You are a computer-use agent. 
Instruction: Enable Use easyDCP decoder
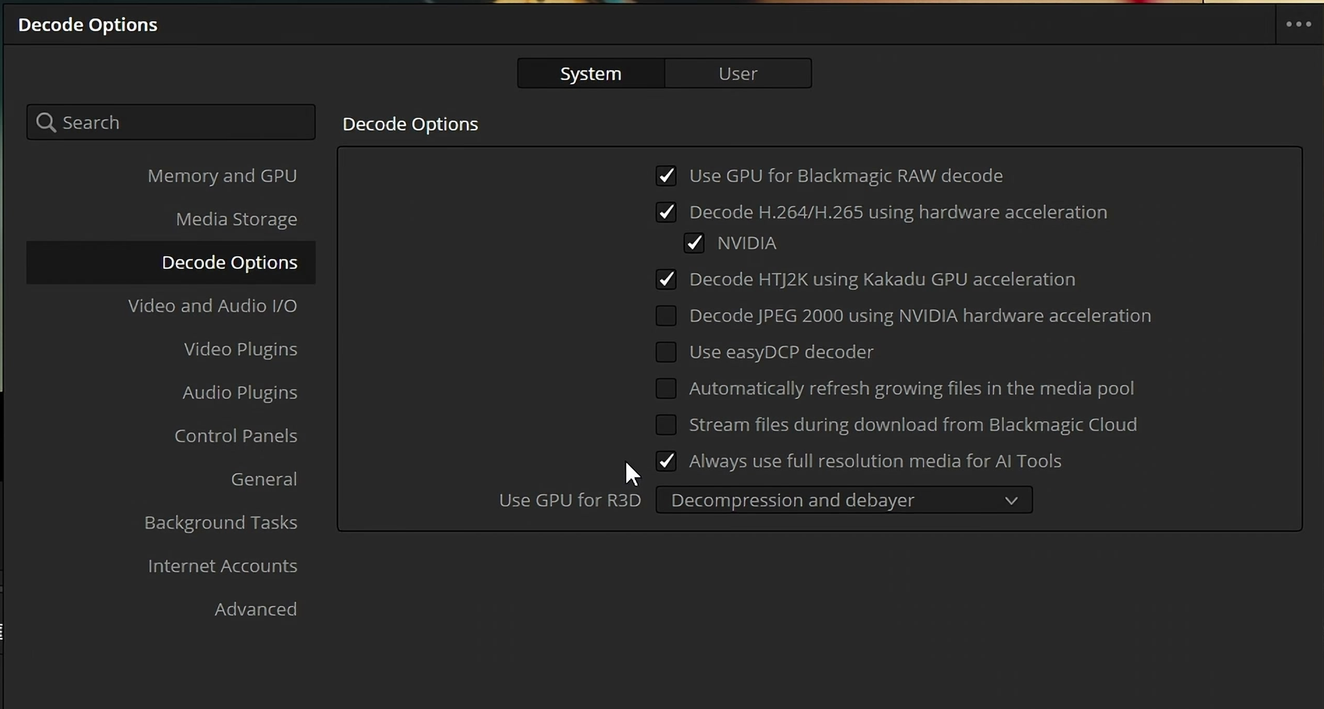[666, 352]
